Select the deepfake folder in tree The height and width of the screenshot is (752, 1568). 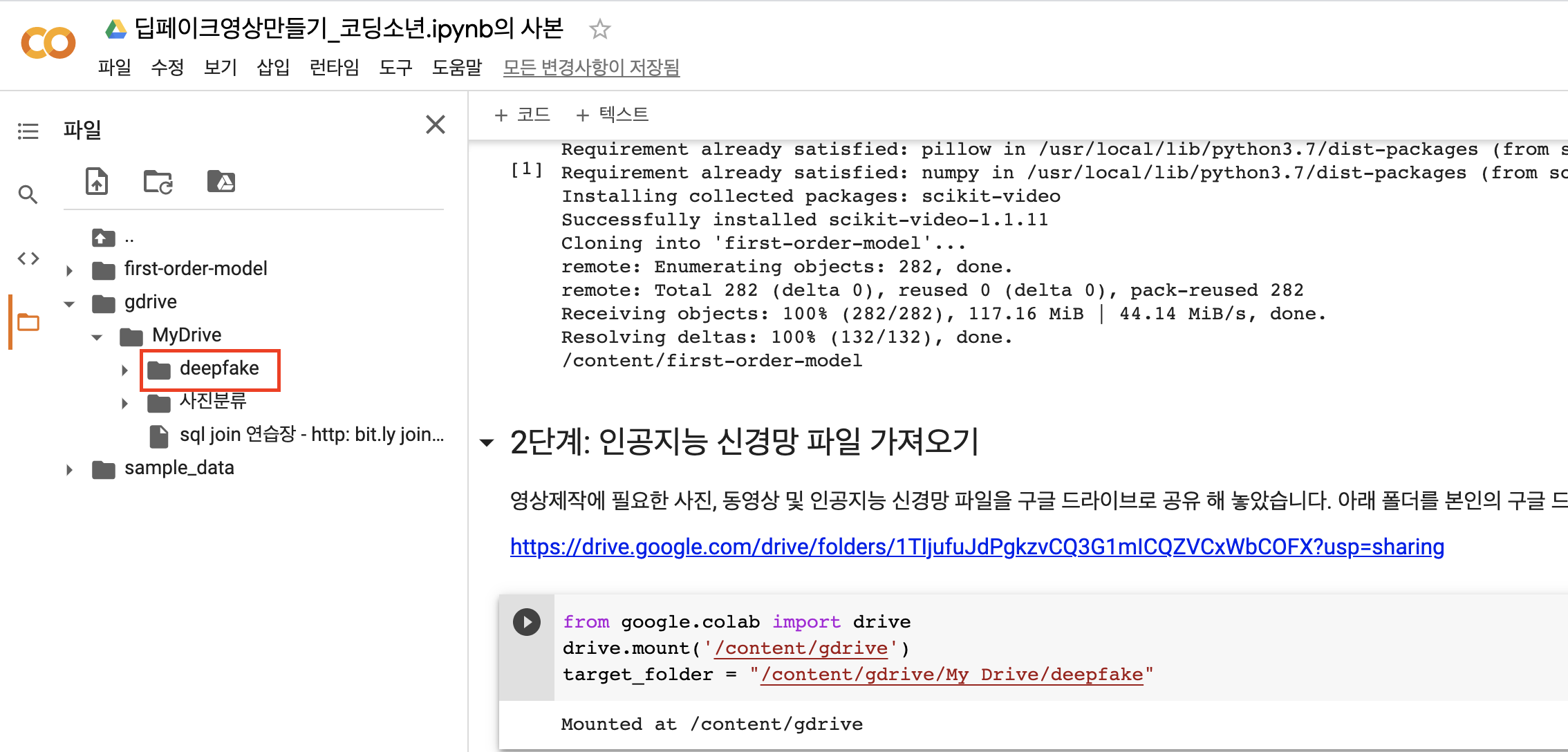218,368
